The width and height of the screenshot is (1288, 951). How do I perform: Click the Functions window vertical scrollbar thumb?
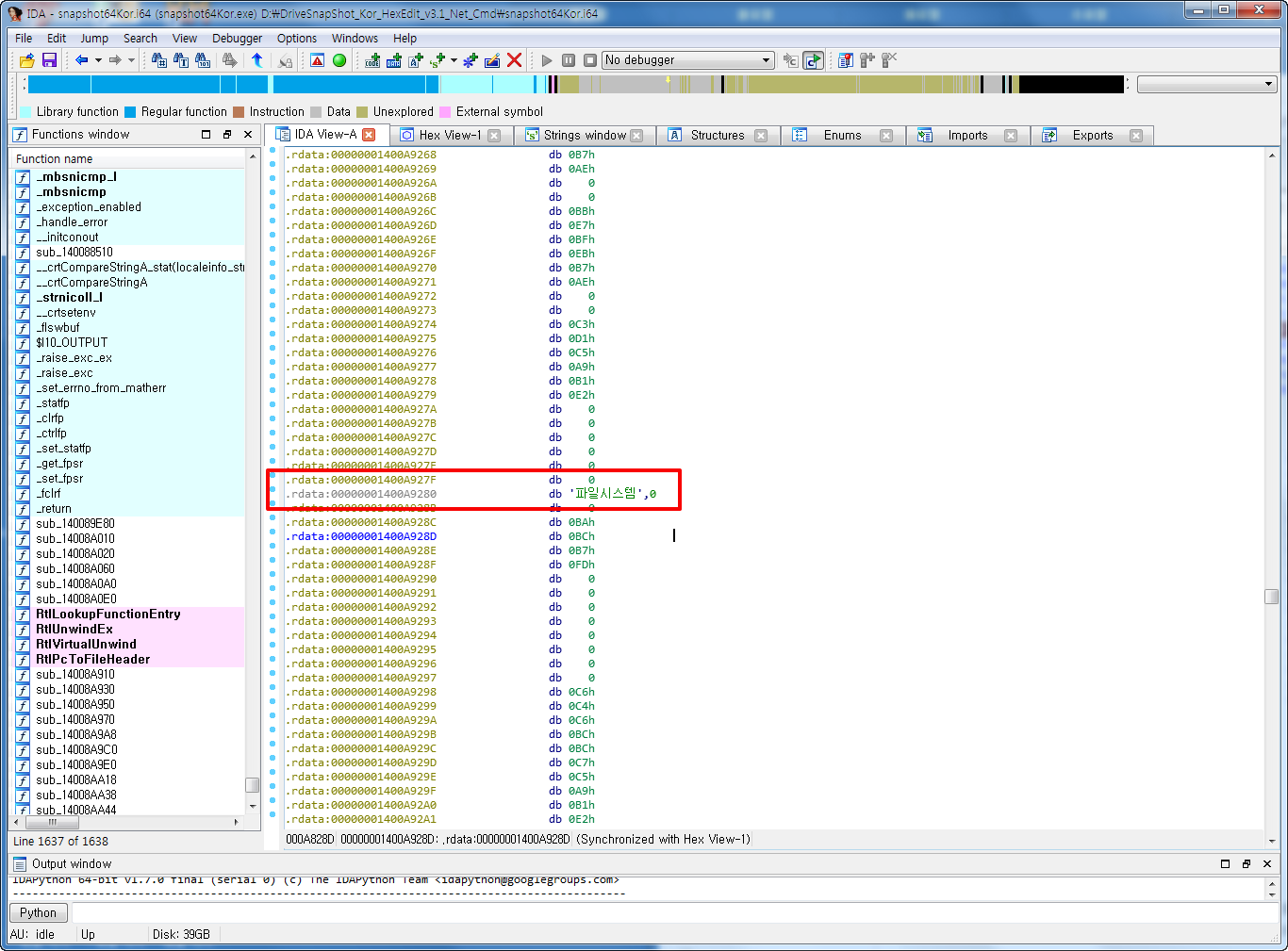[252, 785]
